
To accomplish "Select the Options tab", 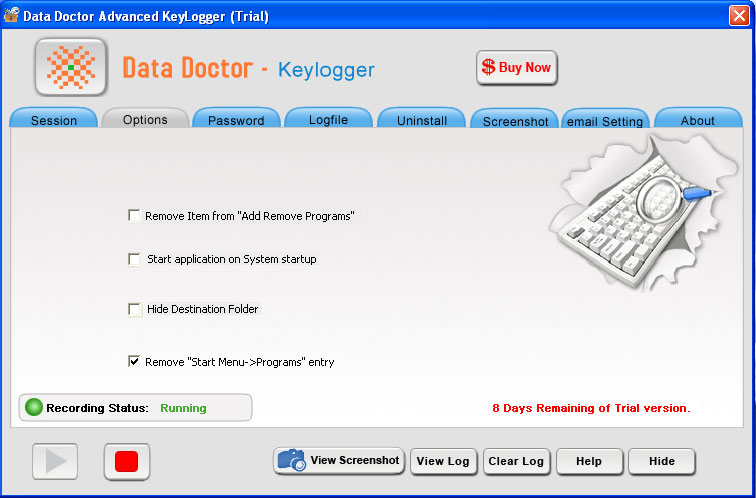I will (145, 118).
